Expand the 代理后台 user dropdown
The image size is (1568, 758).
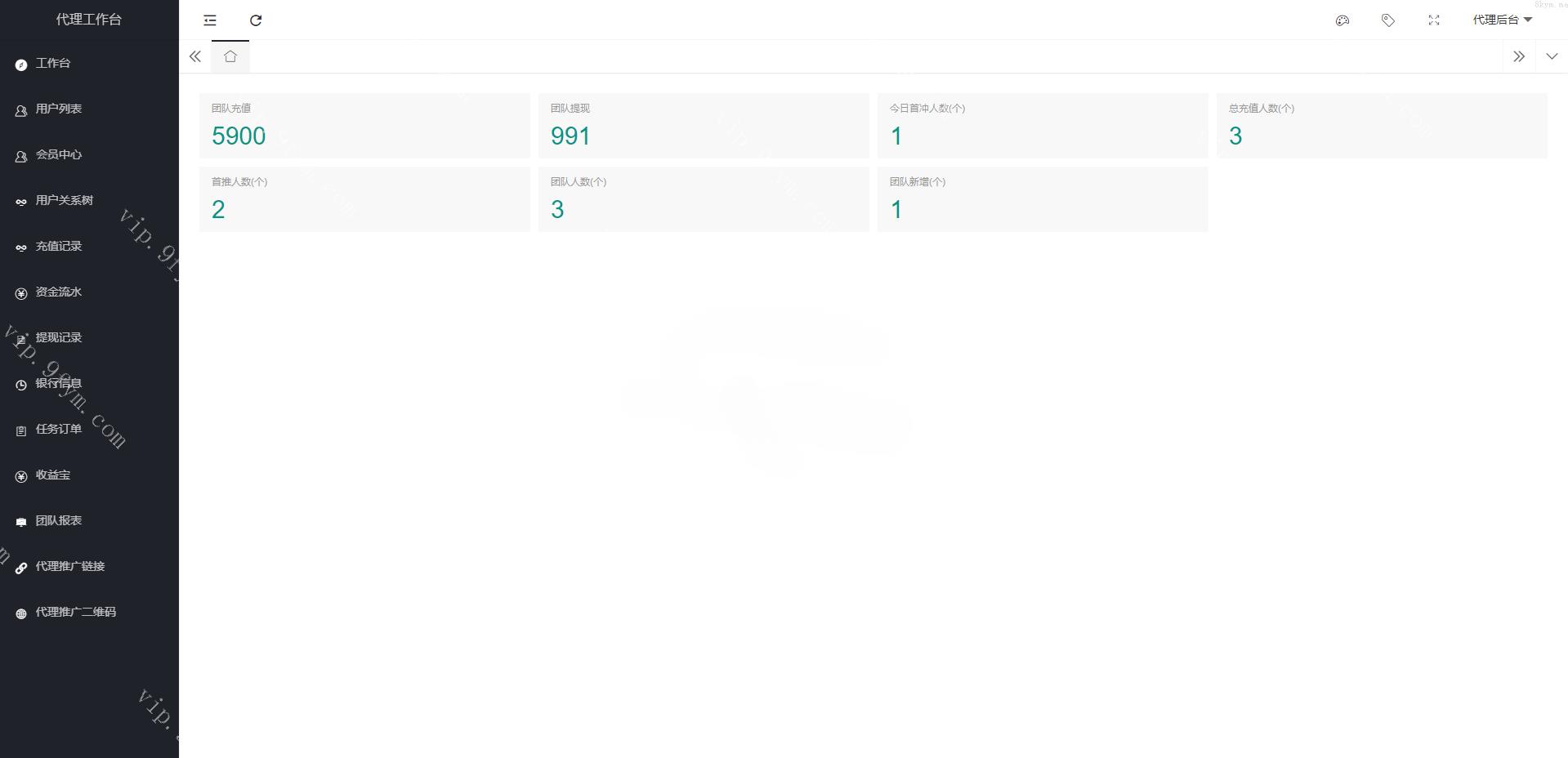coord(1502,20)
